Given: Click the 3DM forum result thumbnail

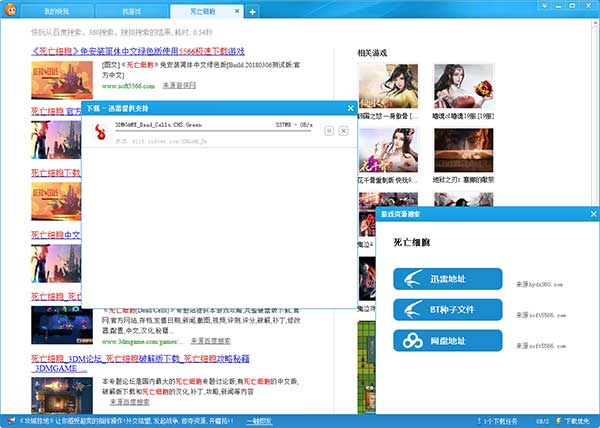Looking at the screenshot, I should point(62,395).
